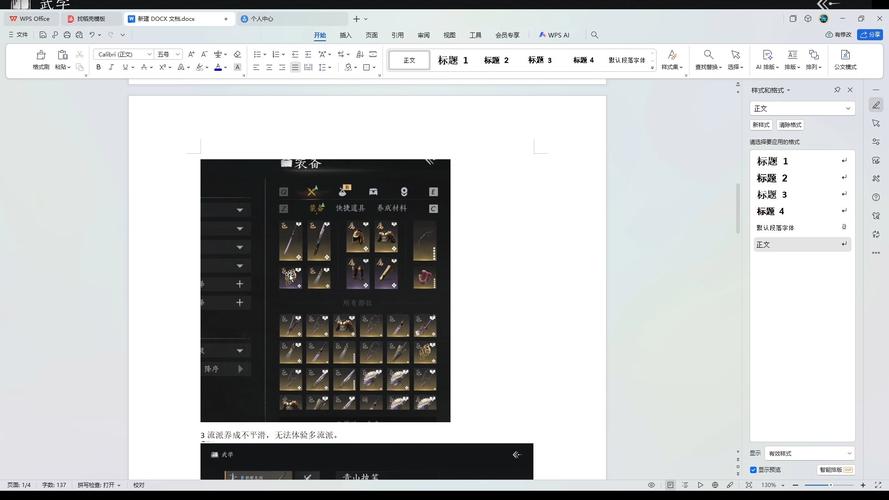Toggle page layout view in status bar
889x500 pixels.
point(670,485)
